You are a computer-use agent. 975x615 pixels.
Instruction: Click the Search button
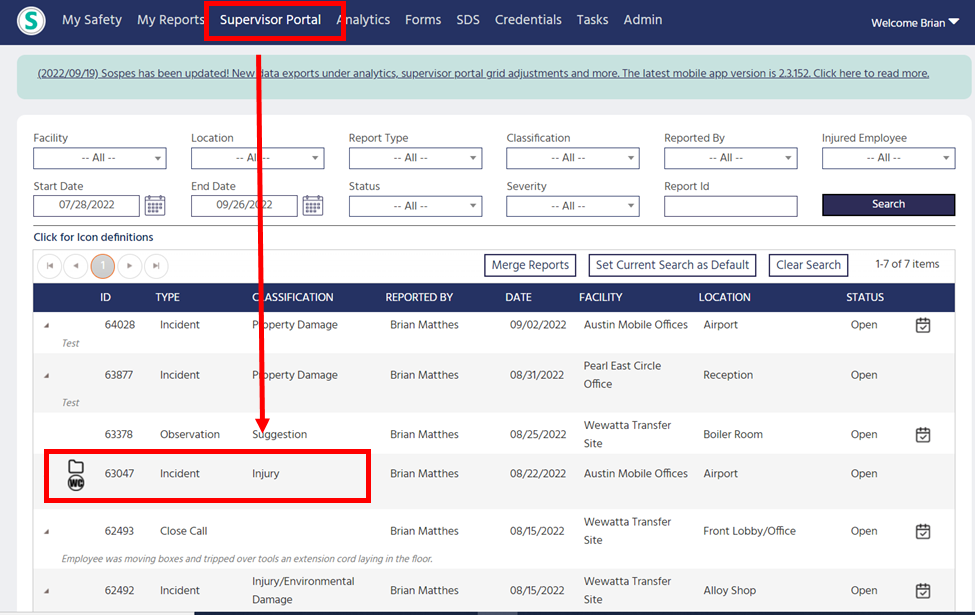pos(889,205)
